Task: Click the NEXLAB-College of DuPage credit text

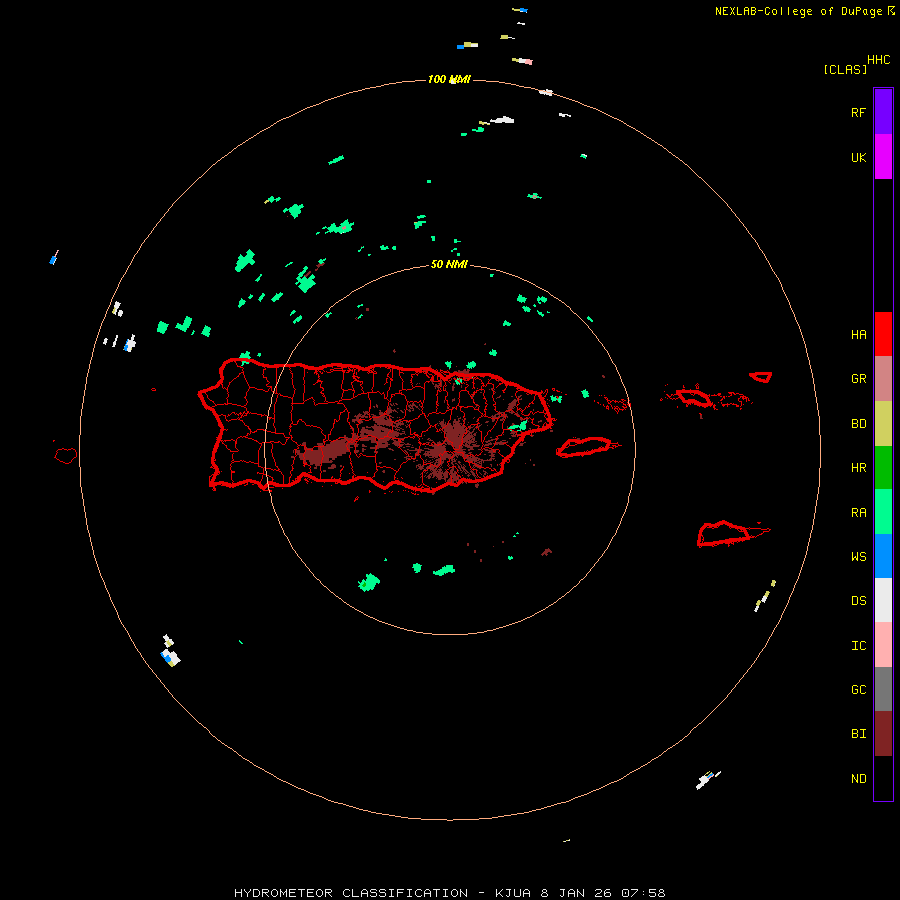Action: (805, 11)
